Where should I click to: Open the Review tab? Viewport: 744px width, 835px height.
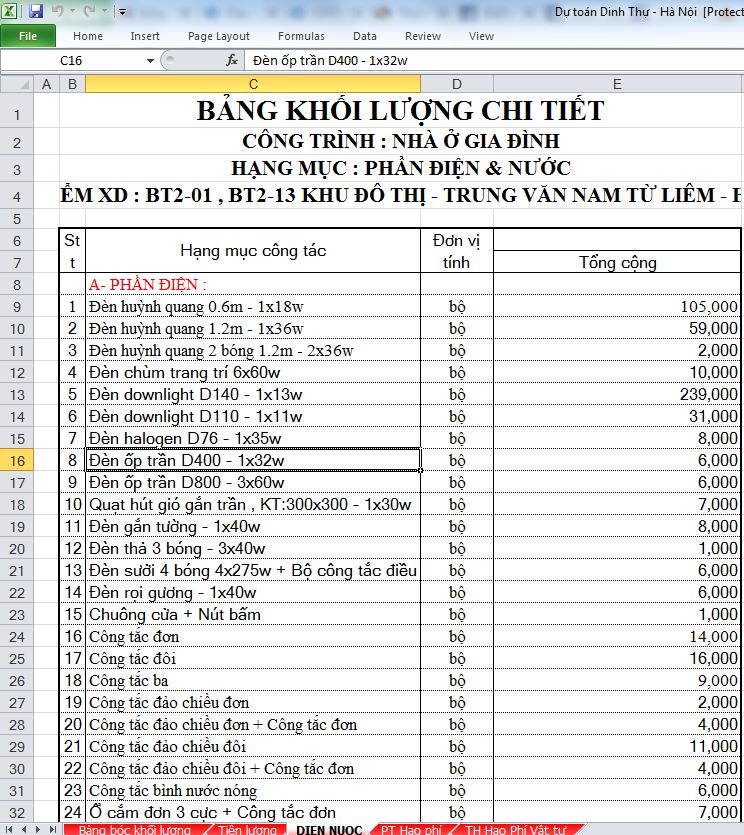(422, 36)
